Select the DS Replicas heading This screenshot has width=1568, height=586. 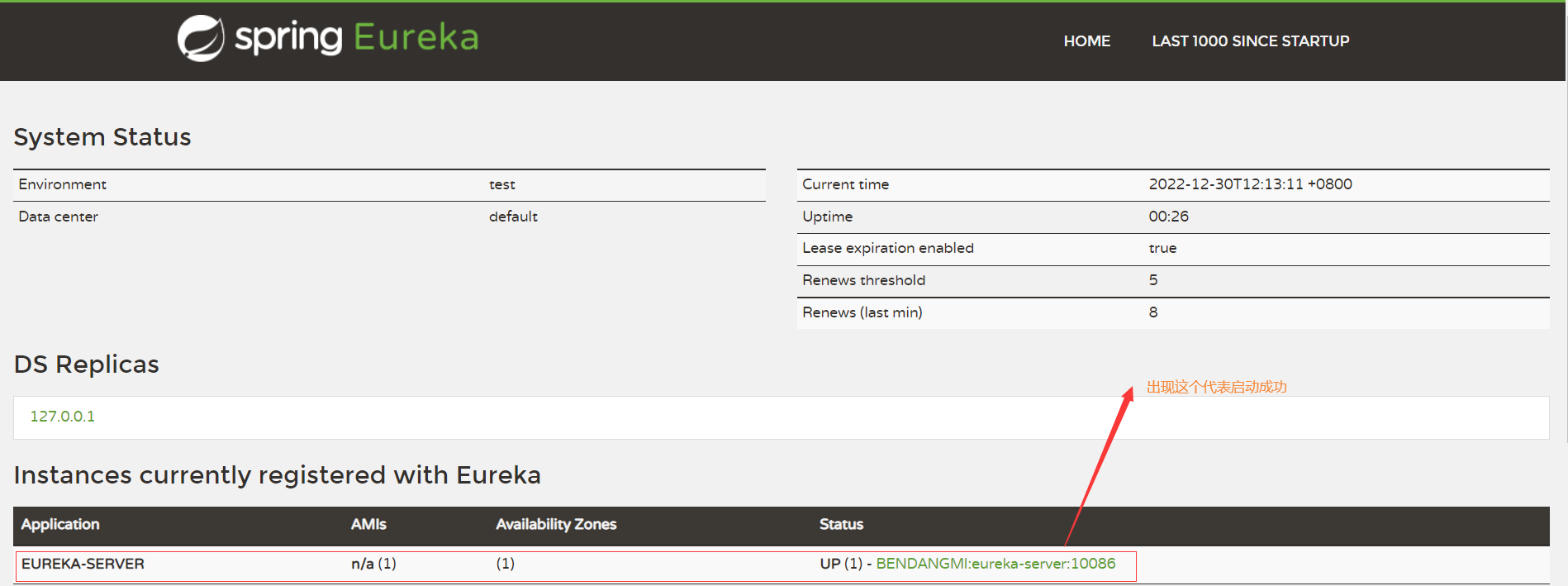[87, 364]
